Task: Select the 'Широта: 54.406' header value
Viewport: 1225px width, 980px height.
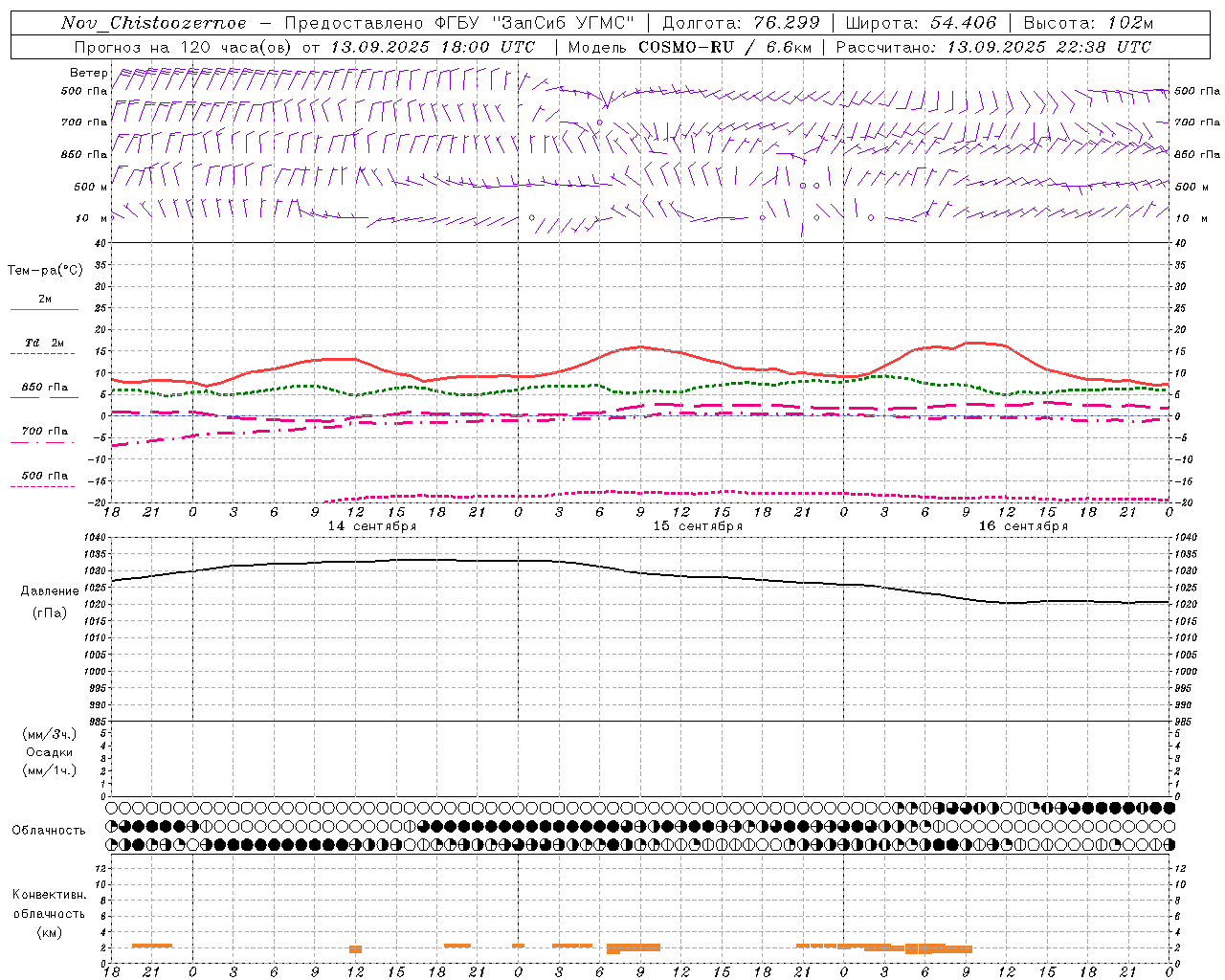Action: pyautogui.click(x=921, y=23)
